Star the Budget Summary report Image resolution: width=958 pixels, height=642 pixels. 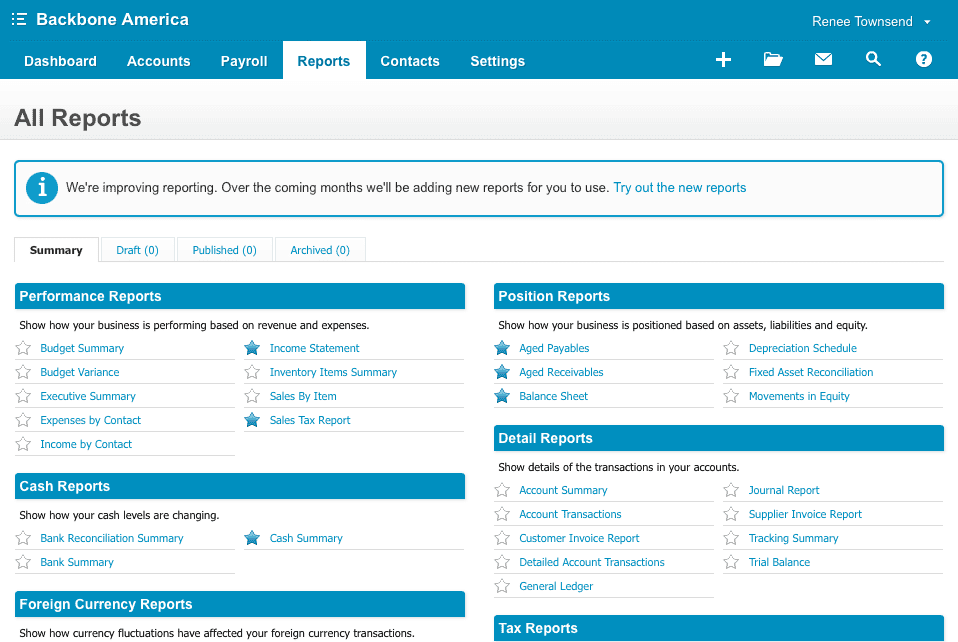23,348
